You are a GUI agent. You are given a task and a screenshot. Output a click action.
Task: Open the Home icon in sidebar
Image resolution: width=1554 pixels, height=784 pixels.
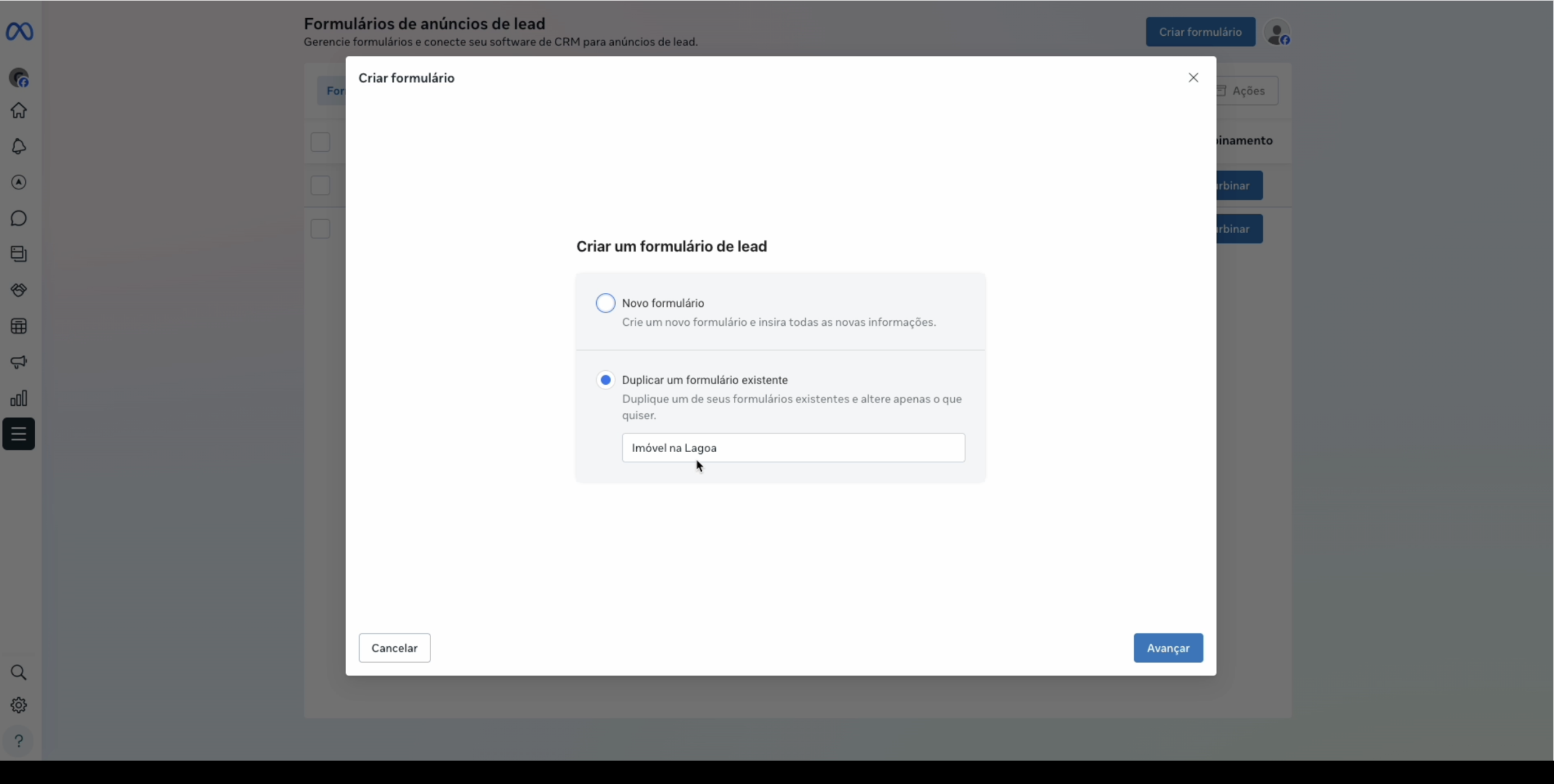click(19, 110)
